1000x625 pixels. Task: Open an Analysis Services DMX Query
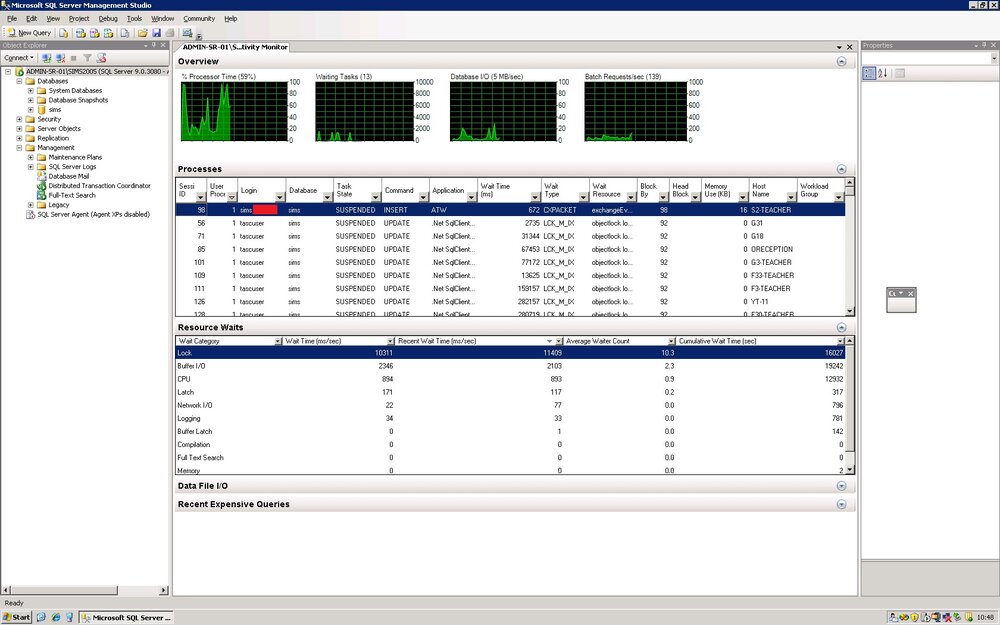94,33
